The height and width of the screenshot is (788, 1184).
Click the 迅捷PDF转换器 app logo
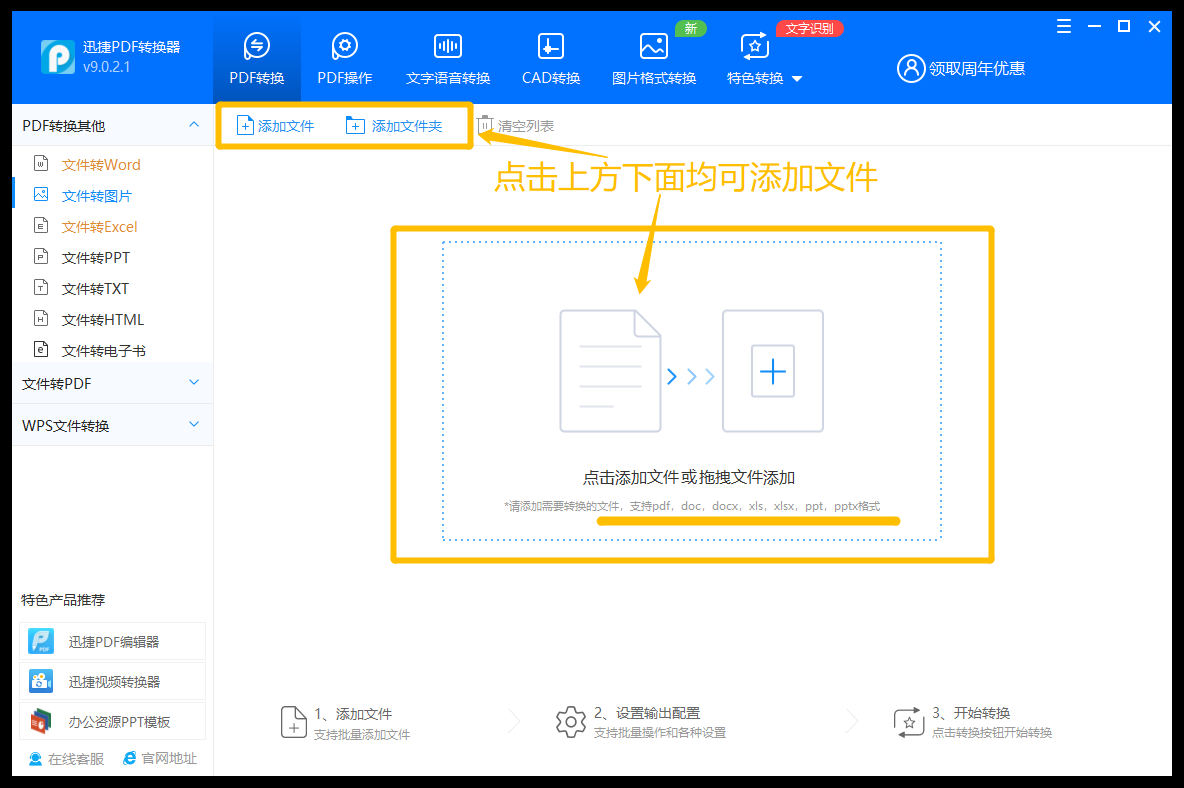(x=57, y=57)
